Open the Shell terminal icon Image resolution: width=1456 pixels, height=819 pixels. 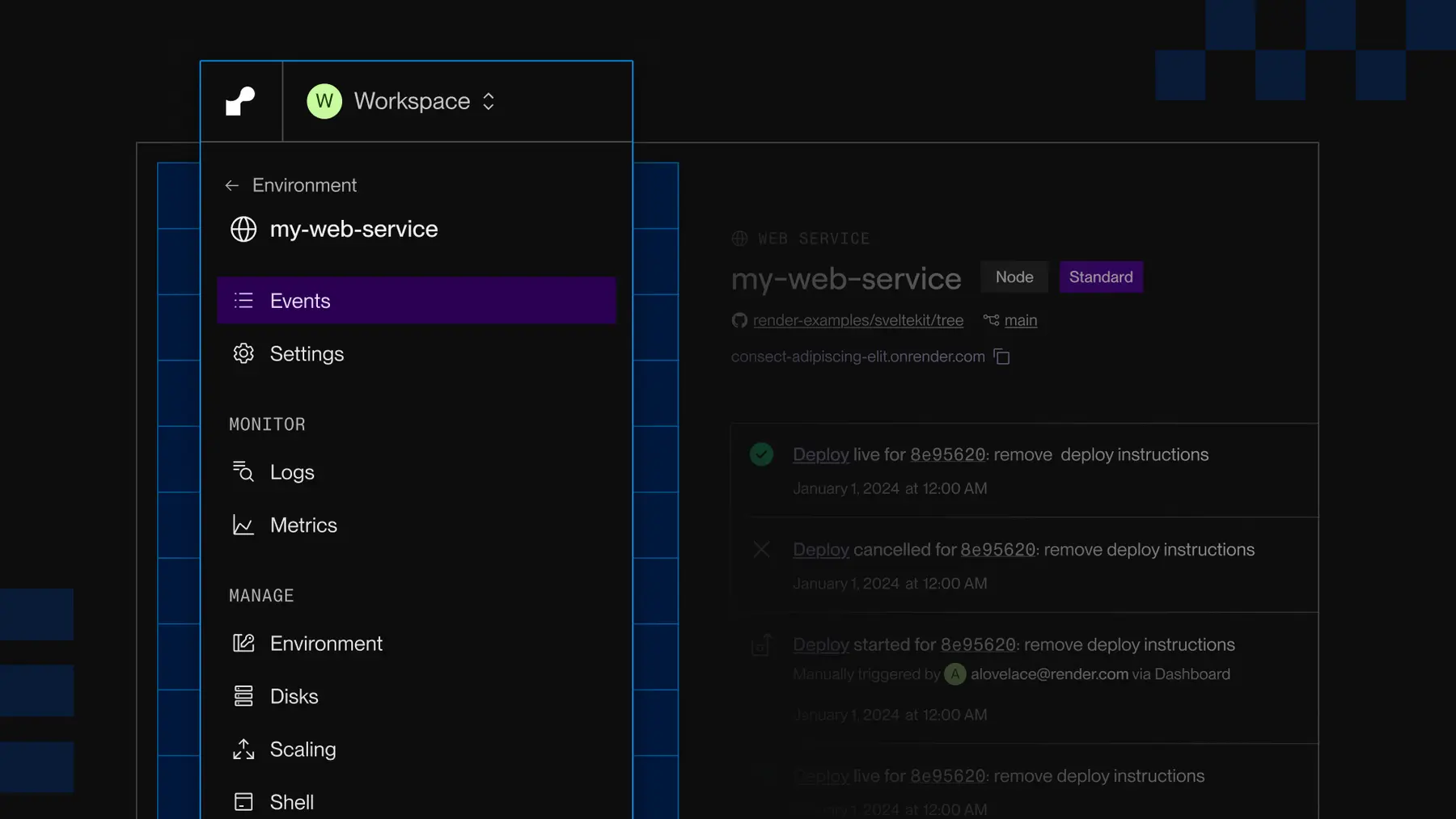243,800
